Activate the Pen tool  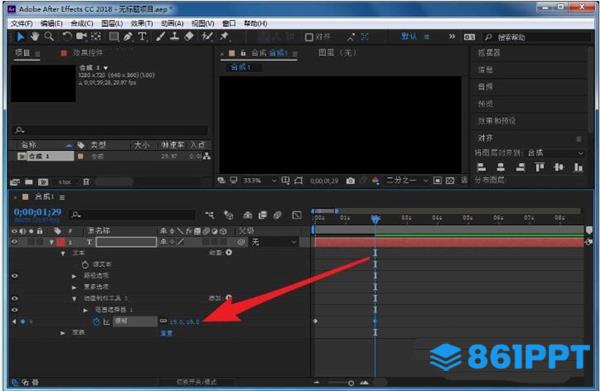pyautogui.click(x=128, y=37)
